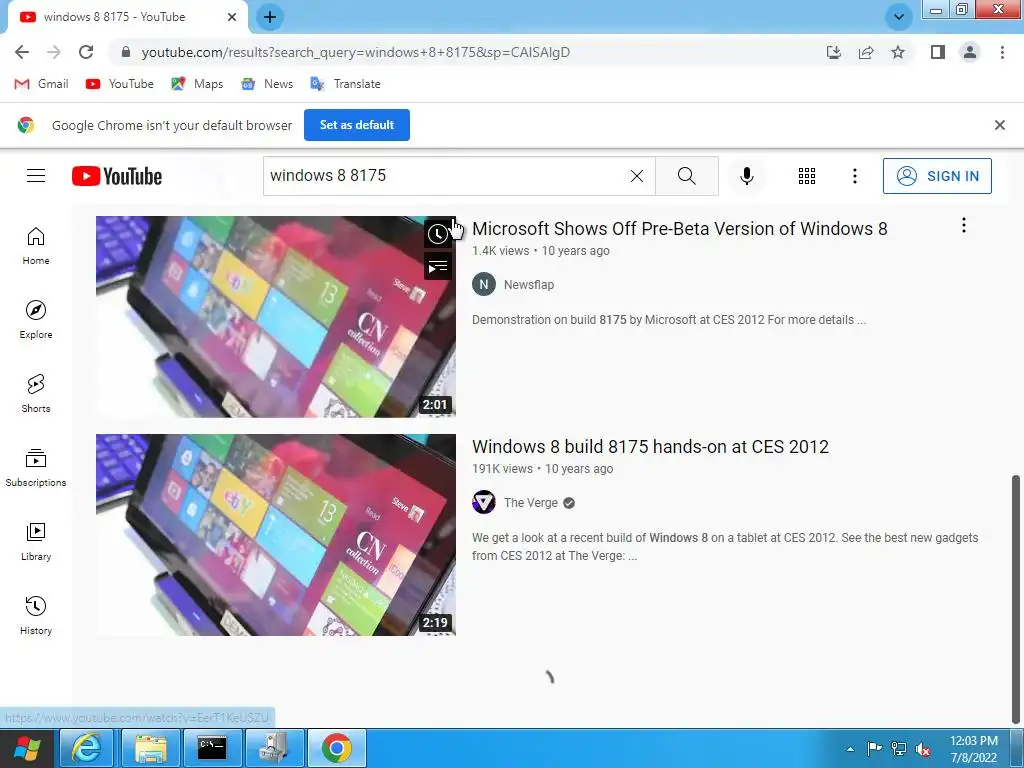Open Explore in the sidebar
1024x768 pixels.
(x=36, y=320)
